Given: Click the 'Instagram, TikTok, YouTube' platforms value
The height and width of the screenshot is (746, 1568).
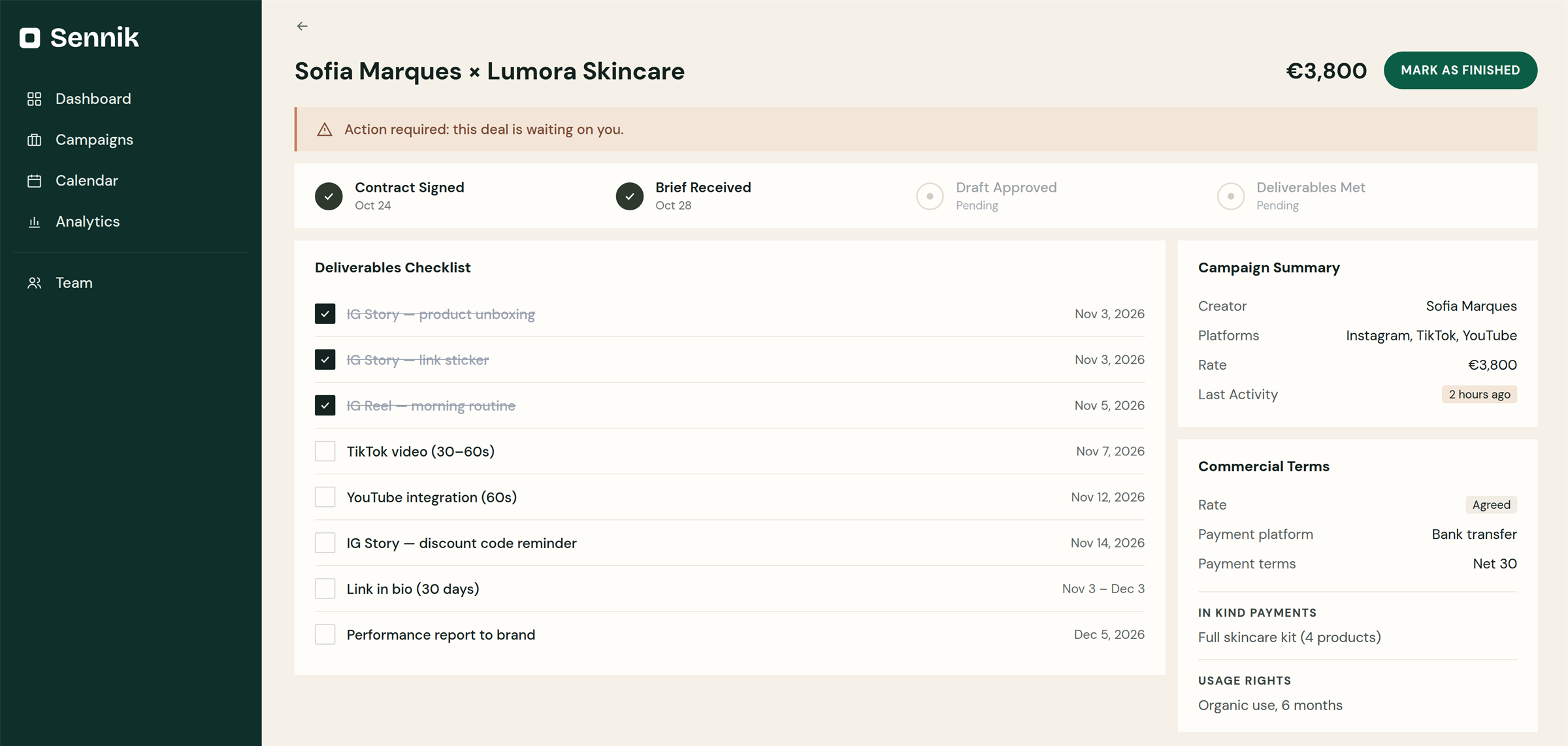Looking at the screenshot, I should [1431, 335].
